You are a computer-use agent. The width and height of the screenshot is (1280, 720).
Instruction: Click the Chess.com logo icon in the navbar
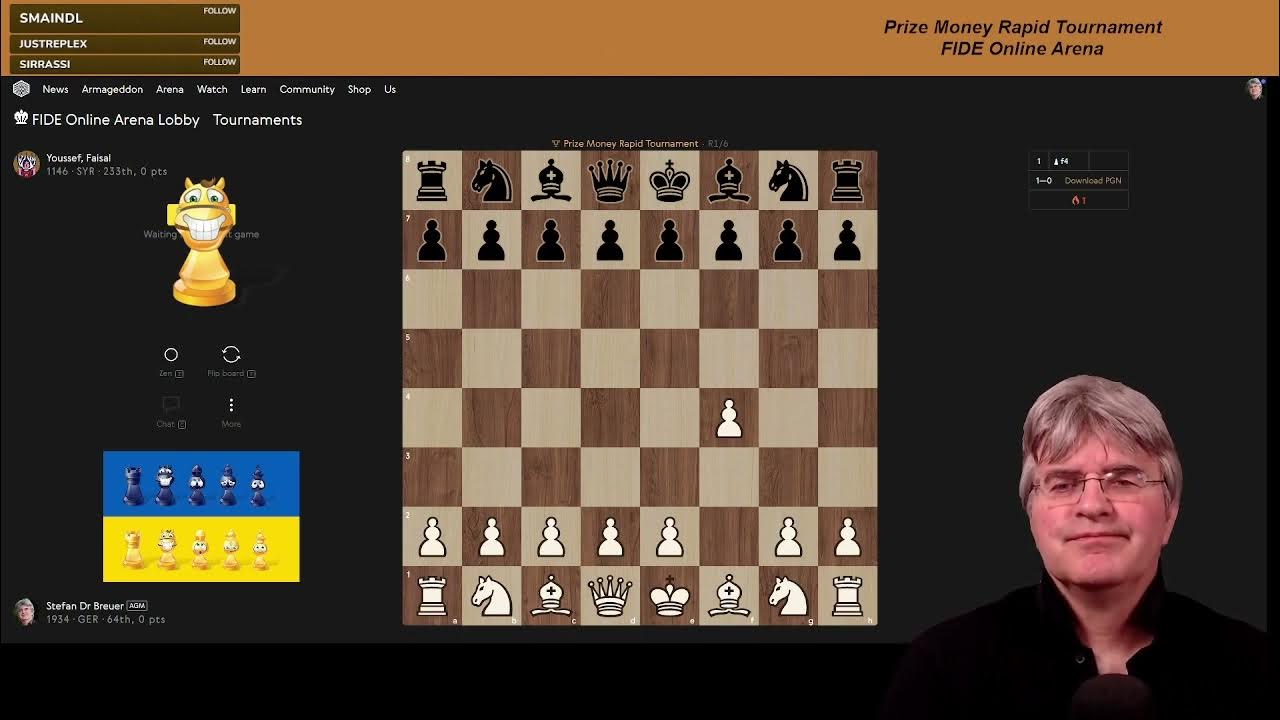point(21,89)
